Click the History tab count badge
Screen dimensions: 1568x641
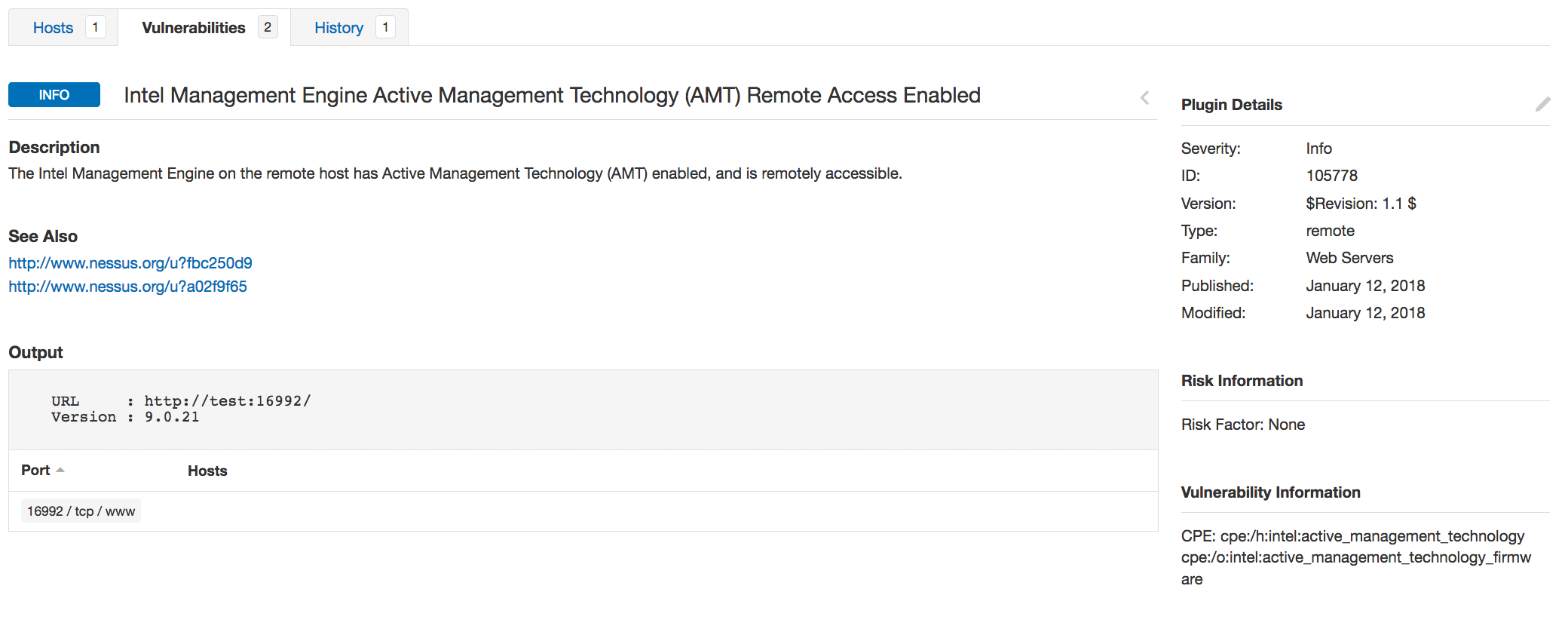385,27
